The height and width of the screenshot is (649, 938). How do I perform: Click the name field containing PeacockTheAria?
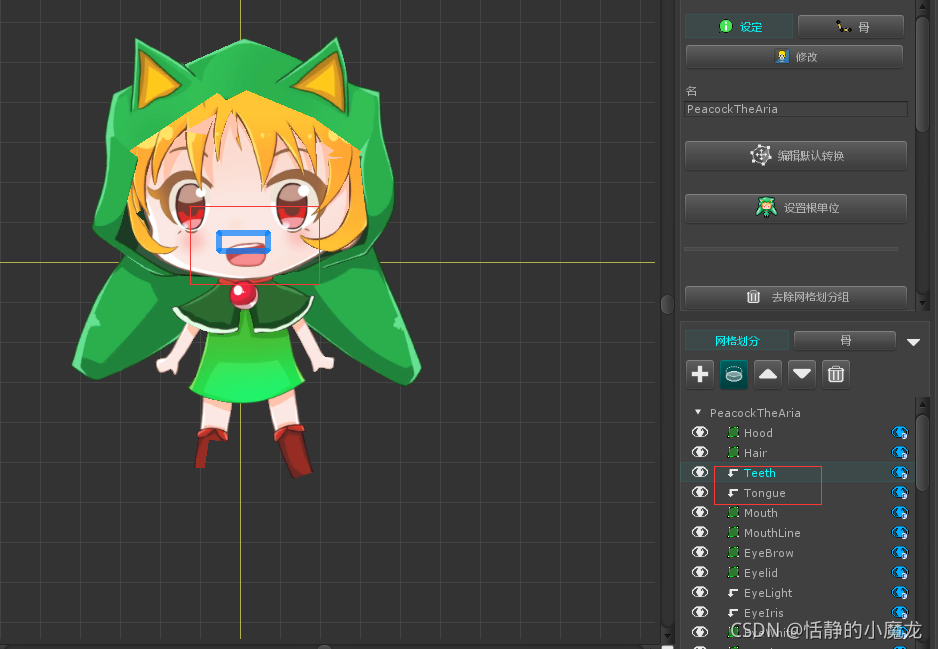click(796, 109)
